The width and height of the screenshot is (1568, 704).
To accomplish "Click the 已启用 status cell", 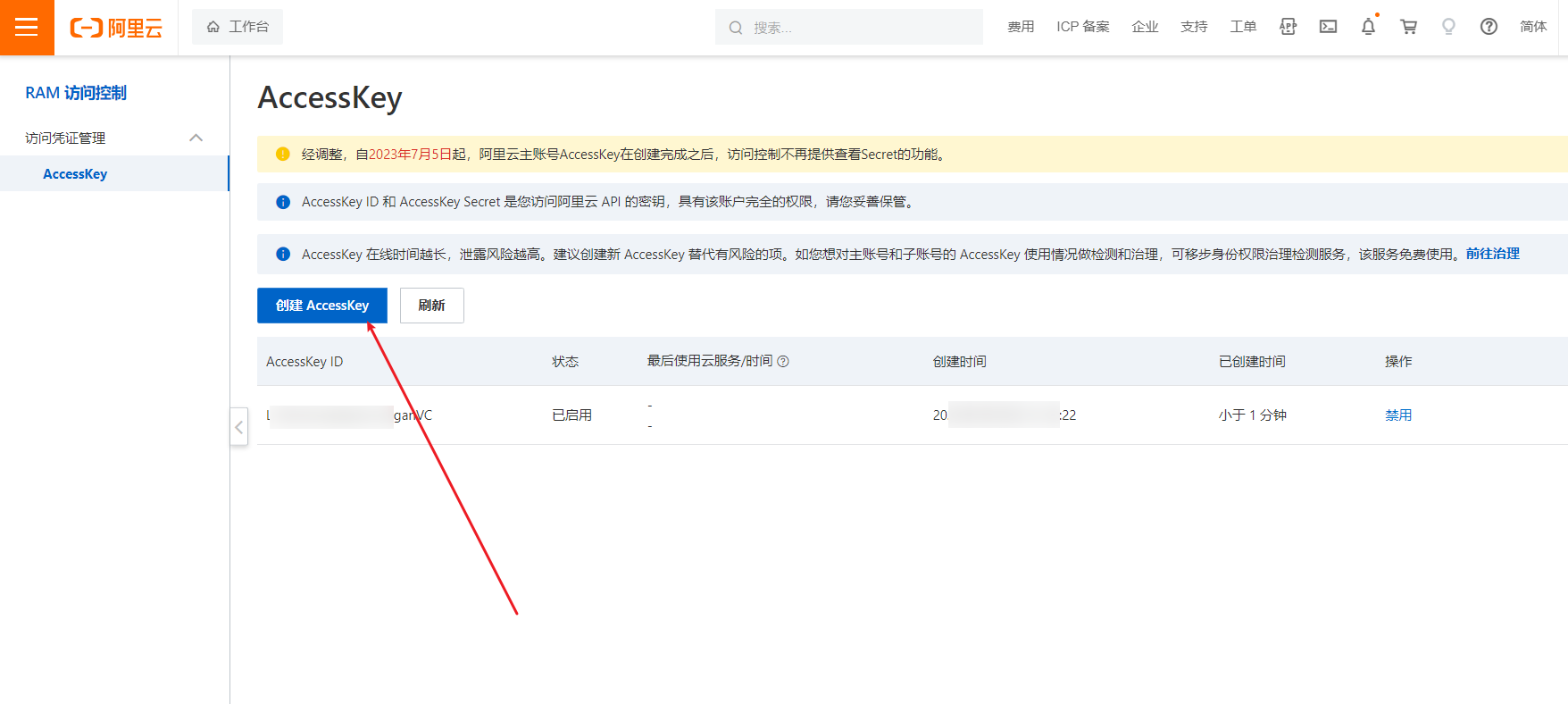I will (571, 415).
